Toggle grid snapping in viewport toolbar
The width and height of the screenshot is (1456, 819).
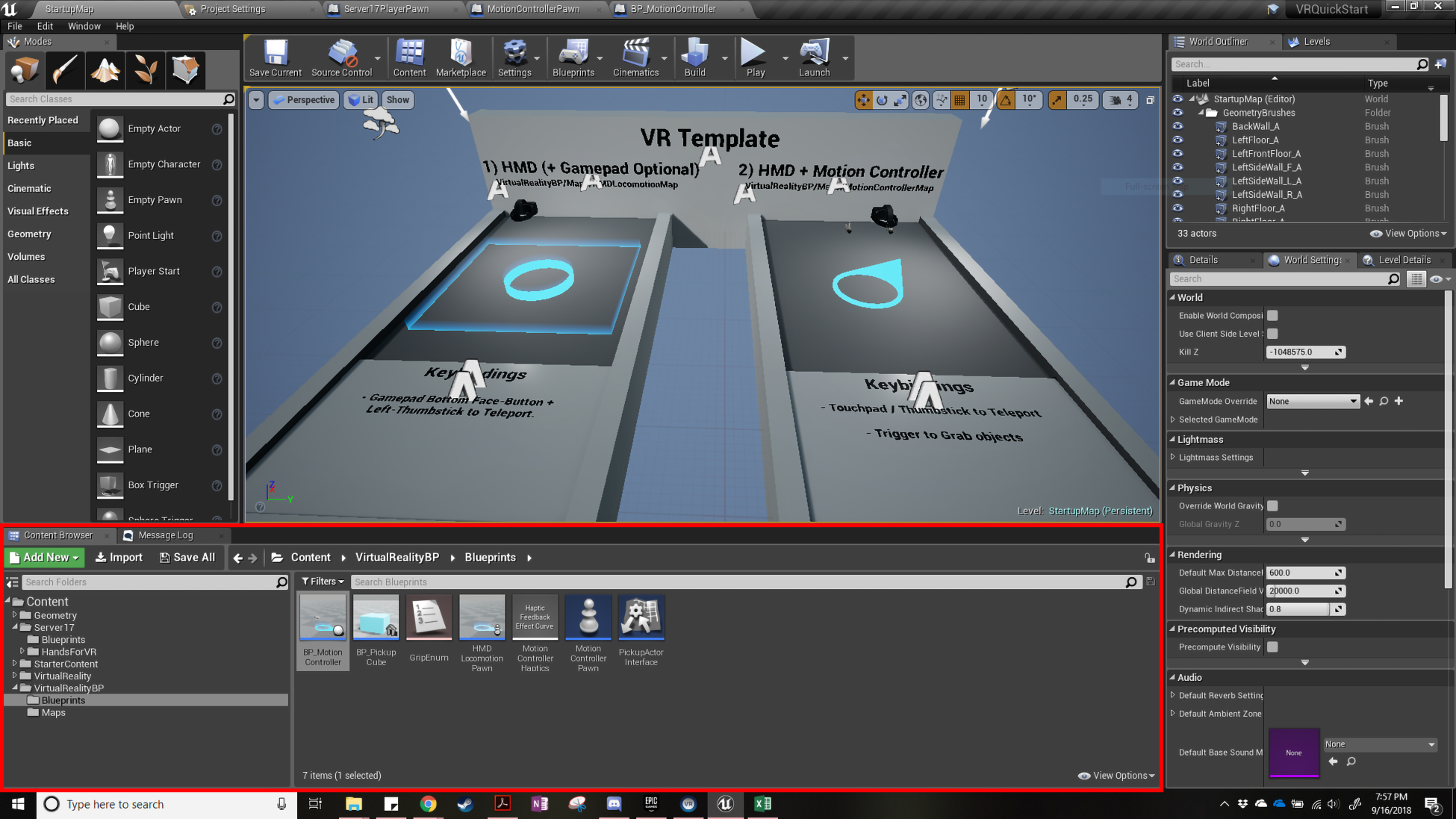960,99
